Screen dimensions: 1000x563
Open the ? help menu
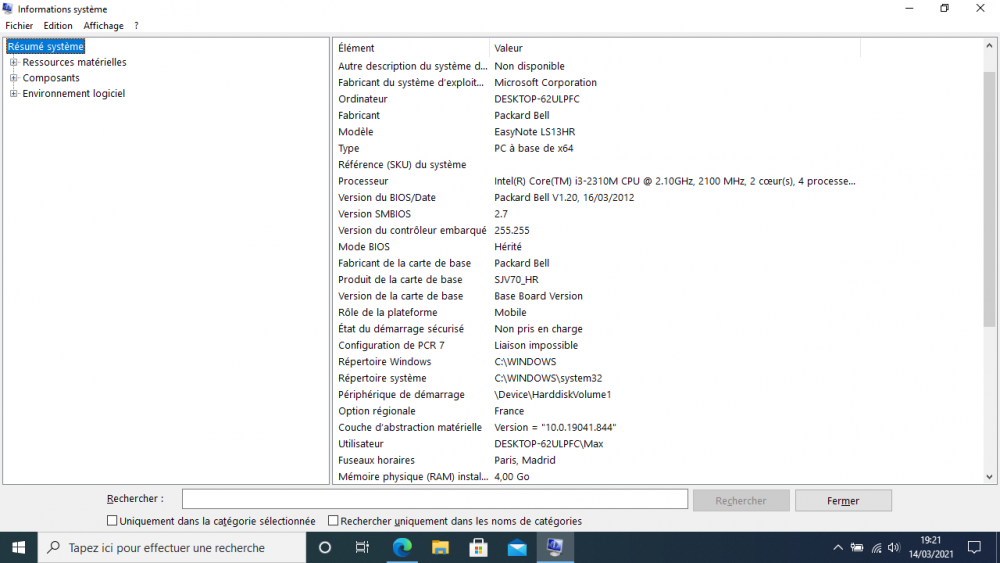point(136,26)
